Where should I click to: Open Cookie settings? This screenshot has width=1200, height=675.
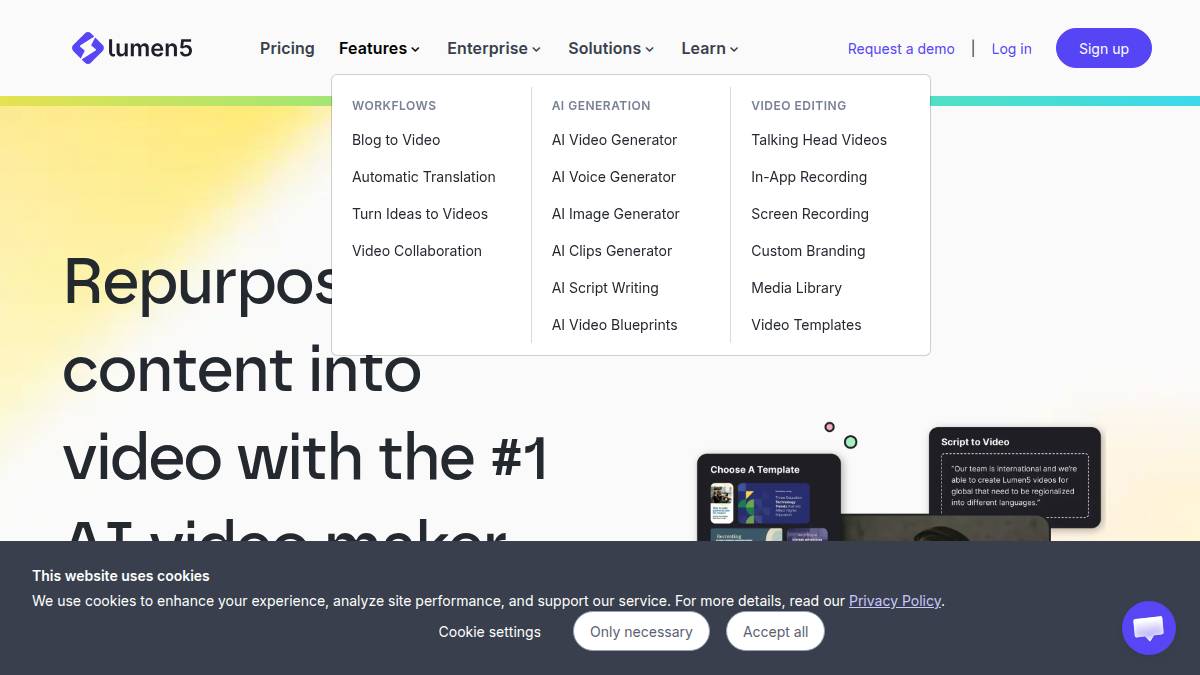click(x=489, y=632)
